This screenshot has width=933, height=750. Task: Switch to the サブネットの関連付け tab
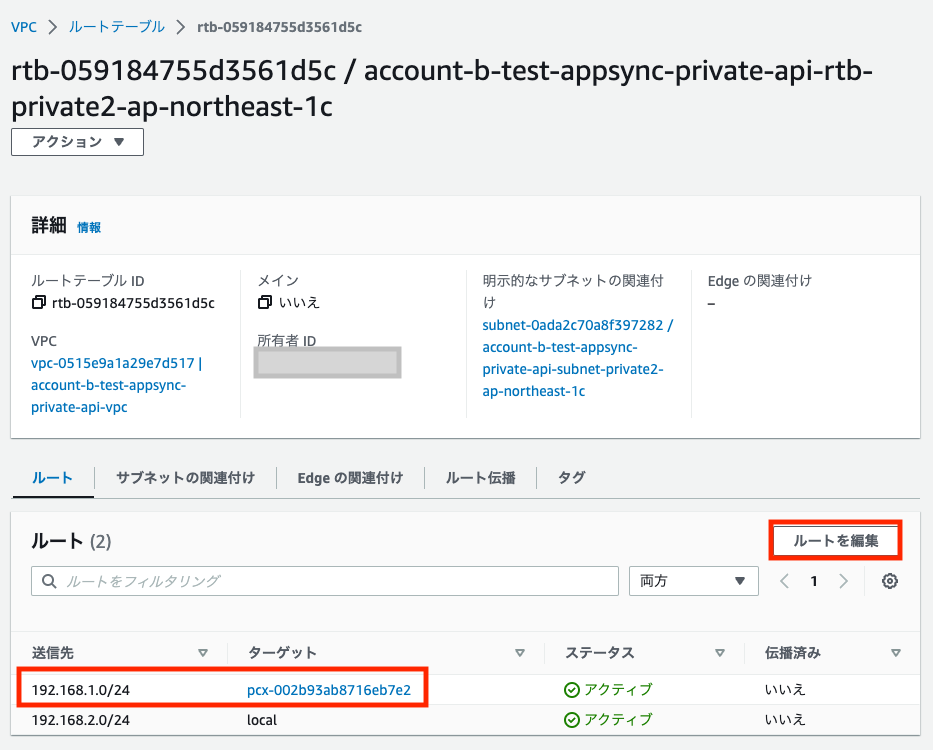tap(185, 478)
